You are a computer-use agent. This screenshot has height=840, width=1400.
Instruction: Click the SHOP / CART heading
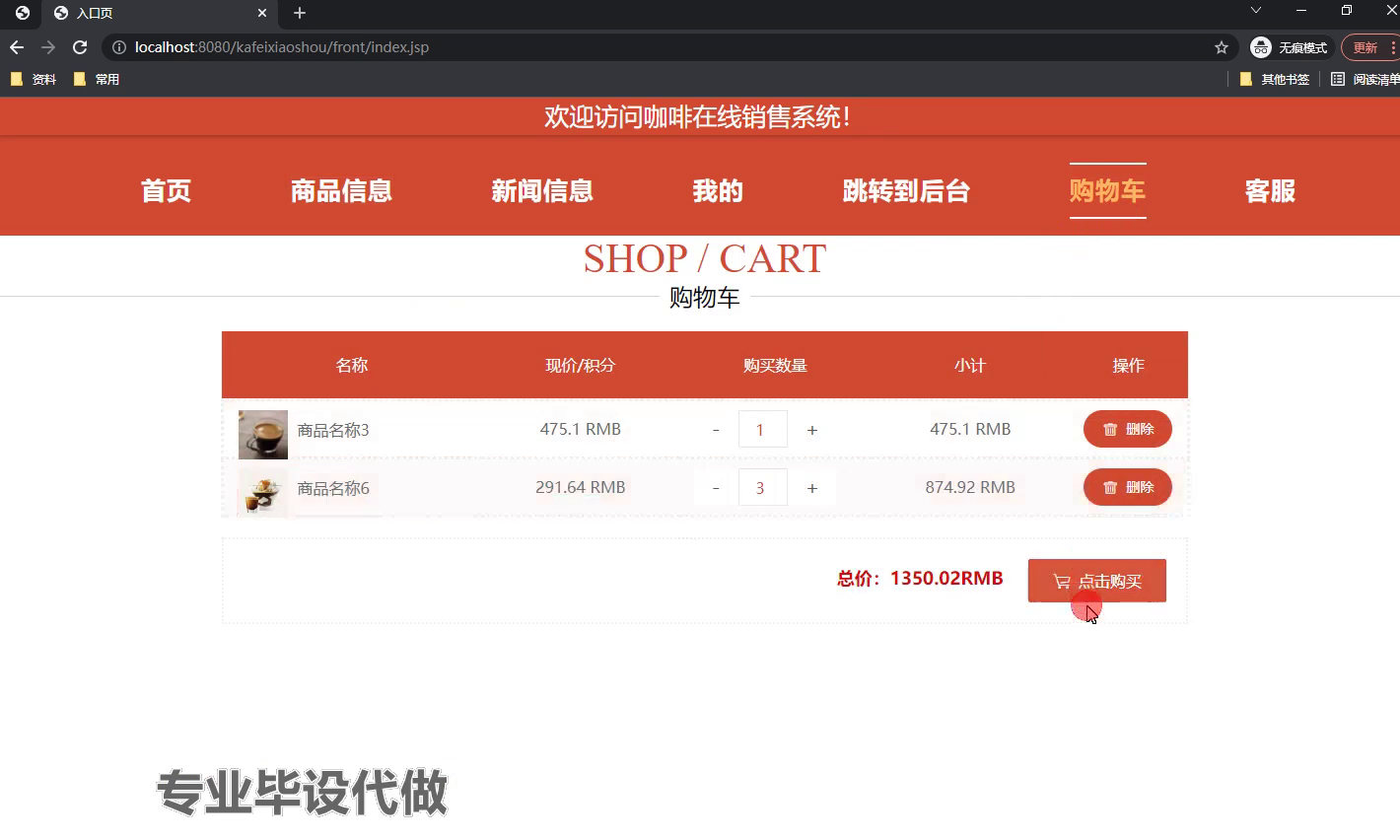[x=705, y=259]
